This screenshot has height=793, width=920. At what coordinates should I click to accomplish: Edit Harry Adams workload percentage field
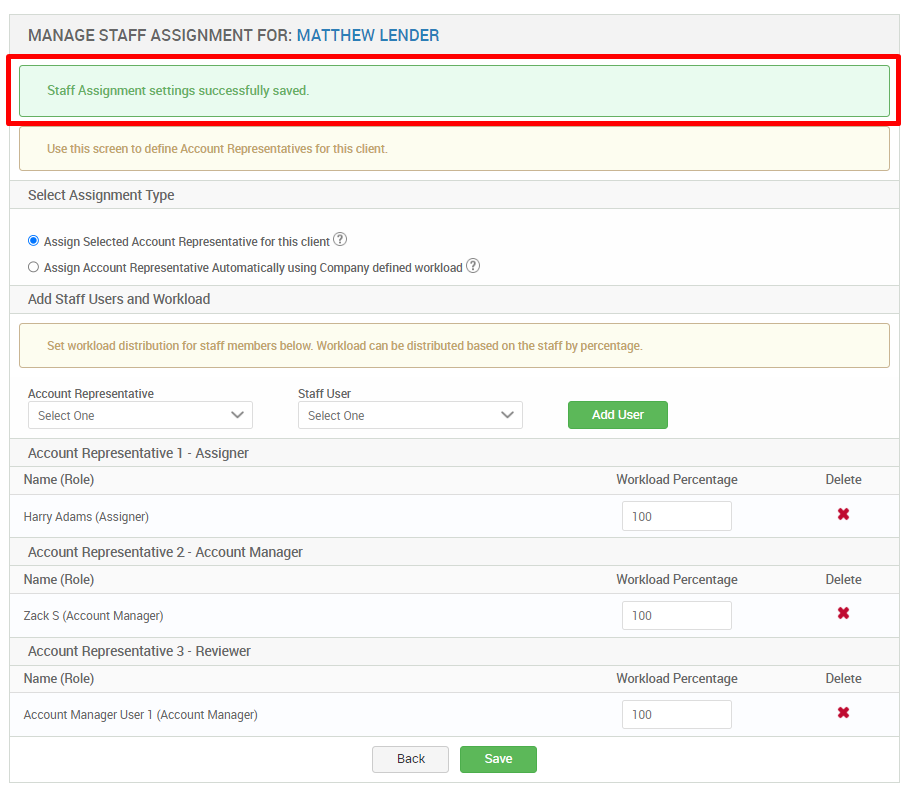pos(677,515)
